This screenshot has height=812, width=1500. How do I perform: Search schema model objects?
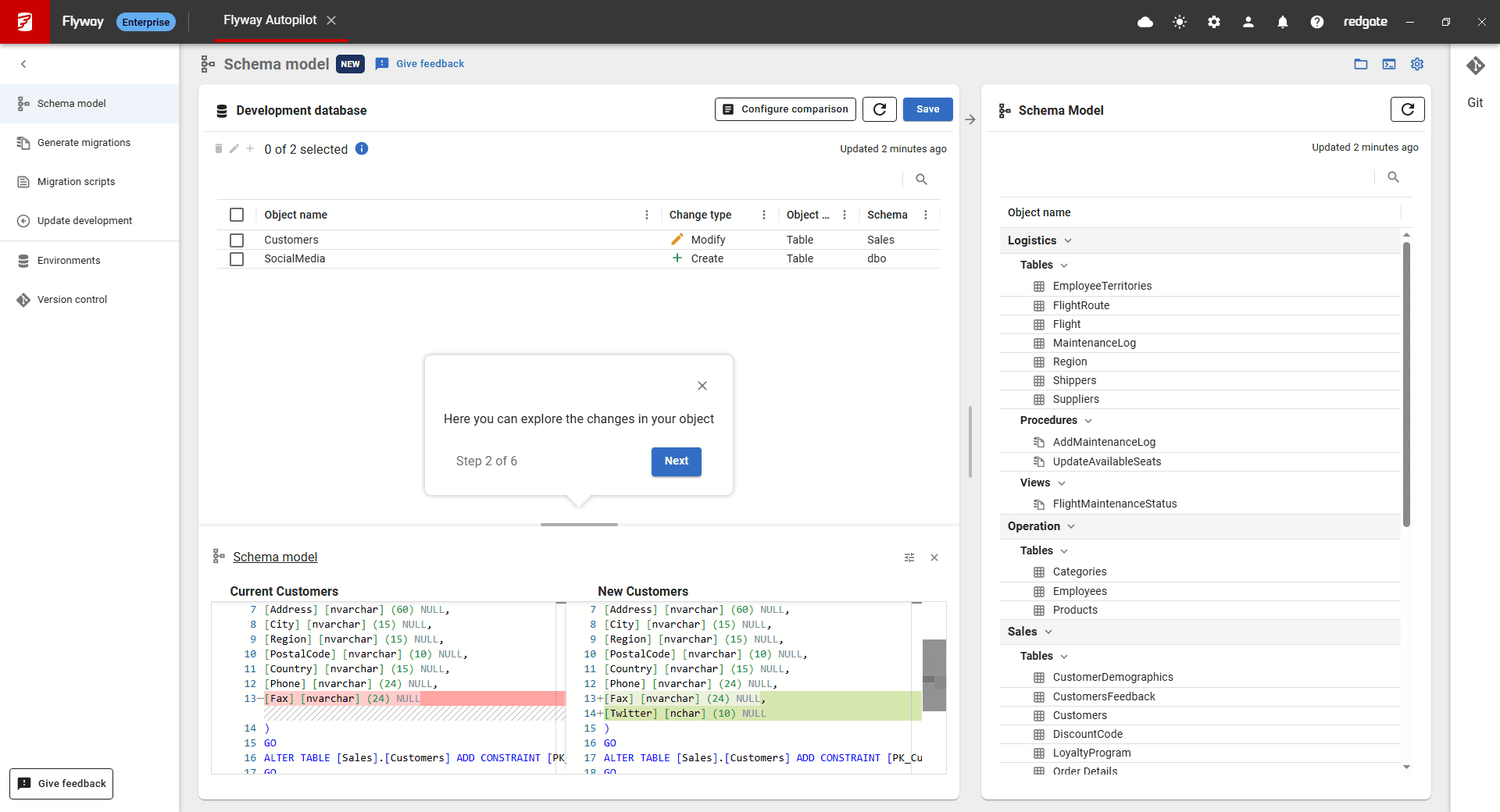pyautogui.click(x=1393, y=177)
